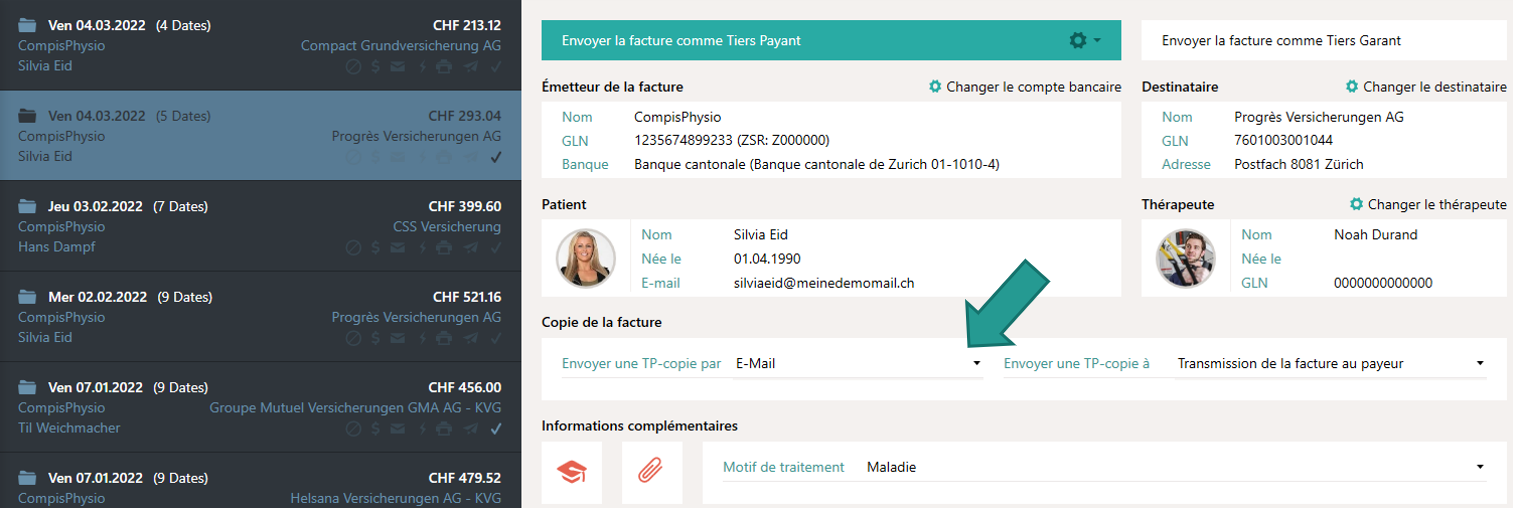Click printer icon in Compact Grundversicherung row
Image resolution: width=1513 pixels, height=508 pixels.
click(x=445, y=67)
